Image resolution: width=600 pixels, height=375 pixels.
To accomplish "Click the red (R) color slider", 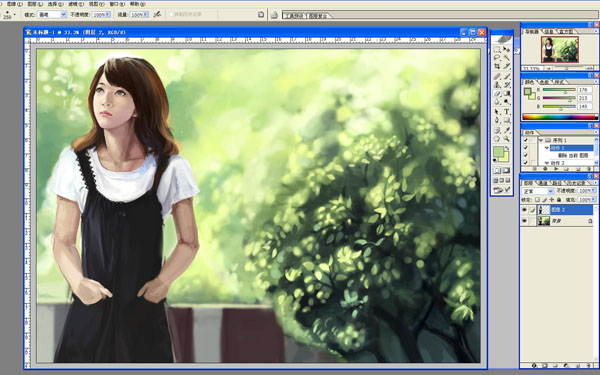I will (x=559, y=90).
